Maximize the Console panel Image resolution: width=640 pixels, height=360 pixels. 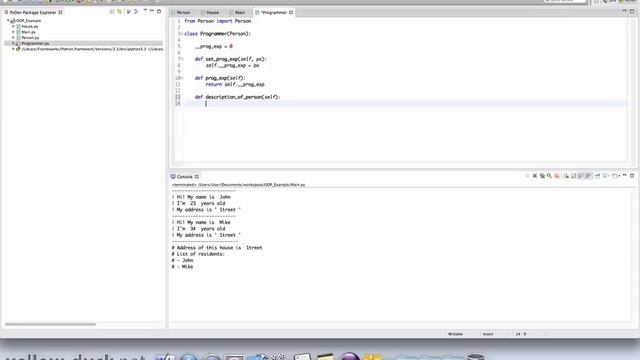pyautogui.click(x=632, y=176)
